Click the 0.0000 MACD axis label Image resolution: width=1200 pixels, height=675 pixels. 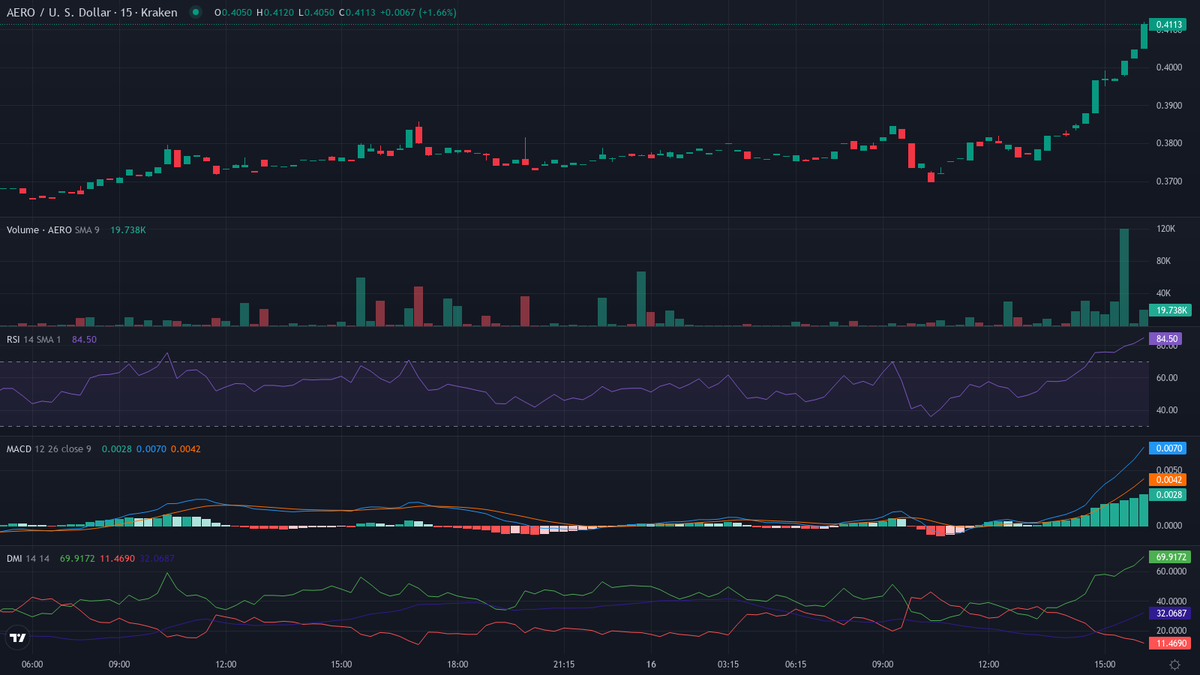1169,524
